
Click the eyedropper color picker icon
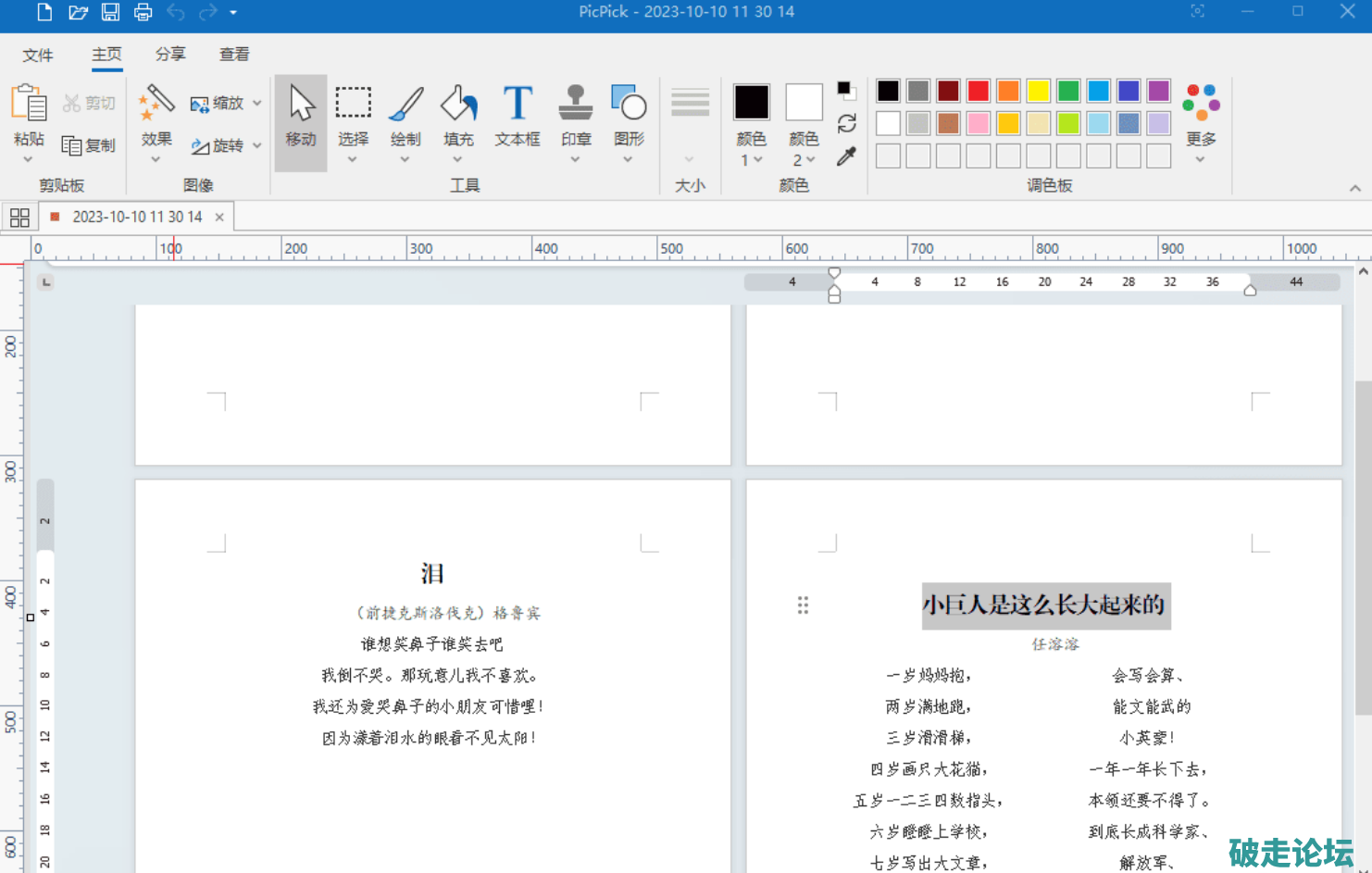[x=846, y=156]
